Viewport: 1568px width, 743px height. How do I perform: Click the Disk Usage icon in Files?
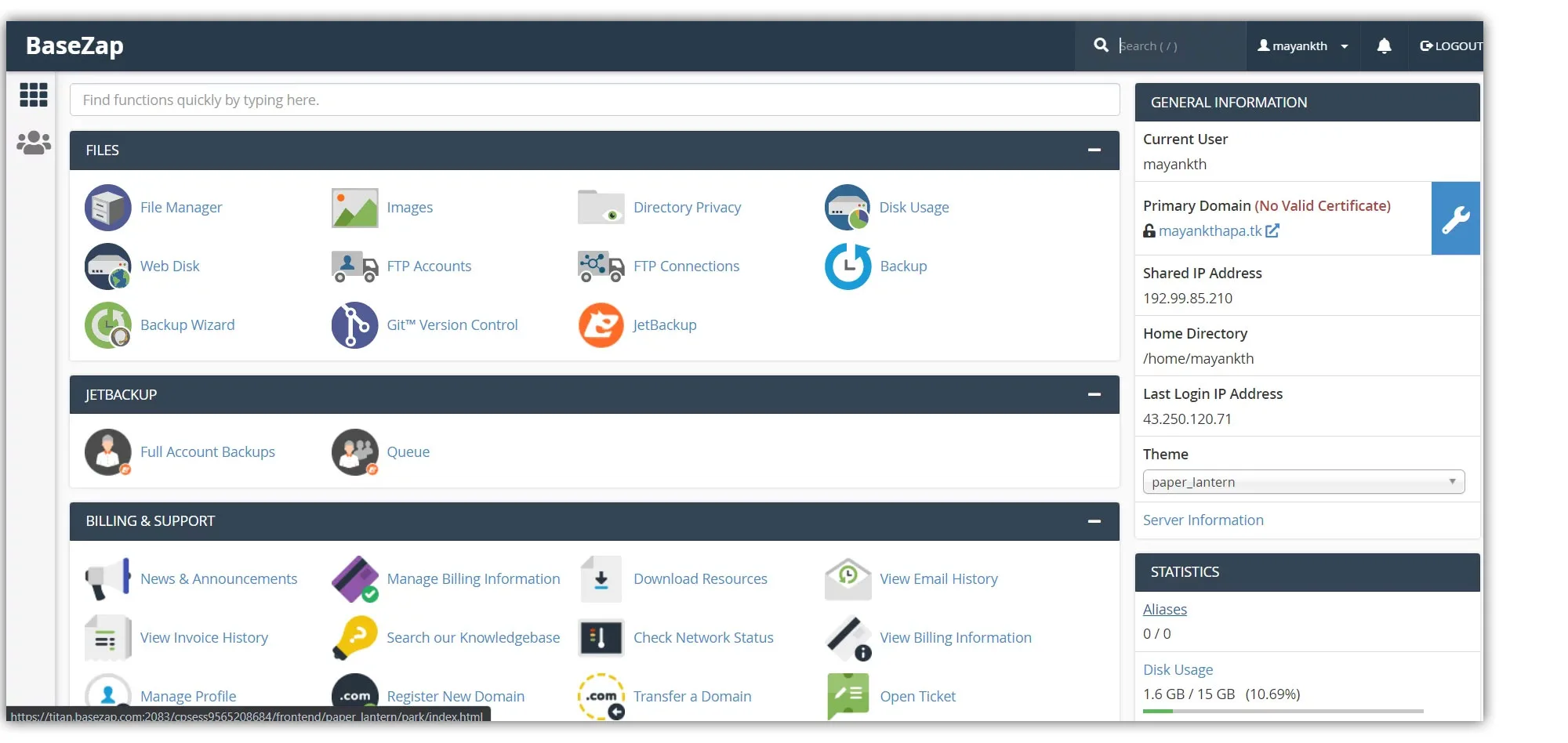point(848,208)
